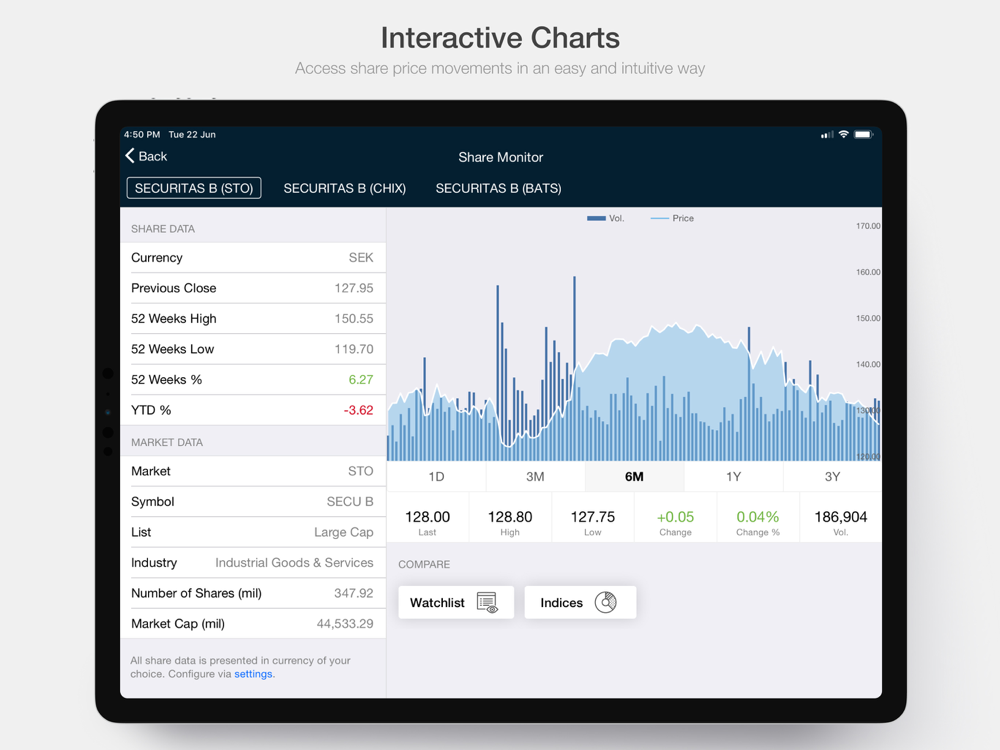Click Market Cap value 44,533.29
Viewport: 1000px width, 750px height.
(345, 624)
